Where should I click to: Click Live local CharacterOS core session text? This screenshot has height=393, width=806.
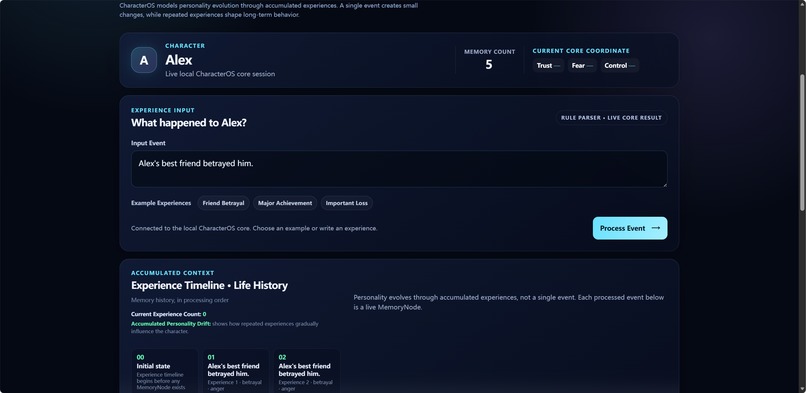pos(220,74)
